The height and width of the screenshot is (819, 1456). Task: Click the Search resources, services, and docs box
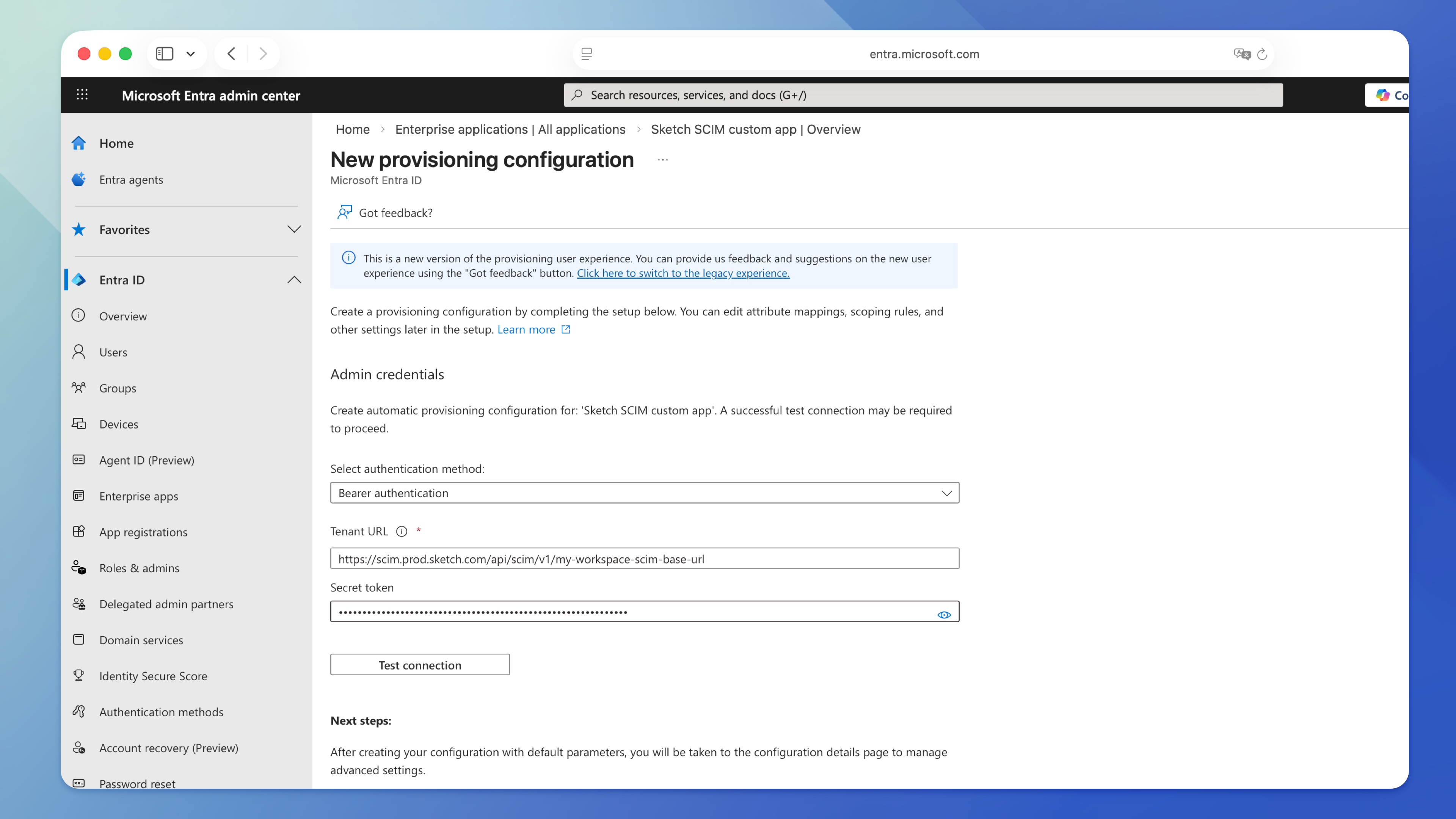coord(923,95)
